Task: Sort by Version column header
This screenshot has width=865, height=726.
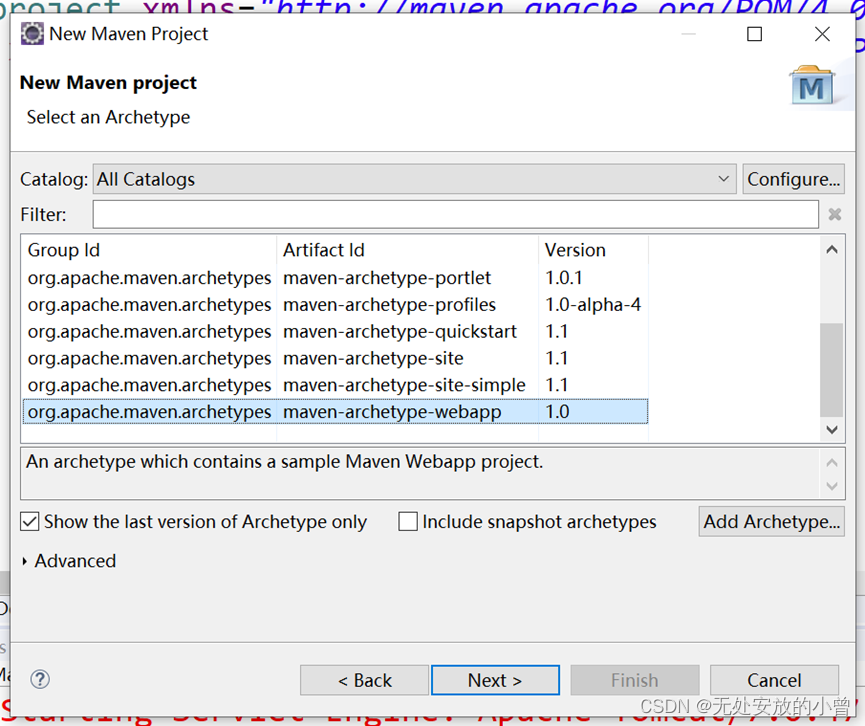Action: (594, 250)
